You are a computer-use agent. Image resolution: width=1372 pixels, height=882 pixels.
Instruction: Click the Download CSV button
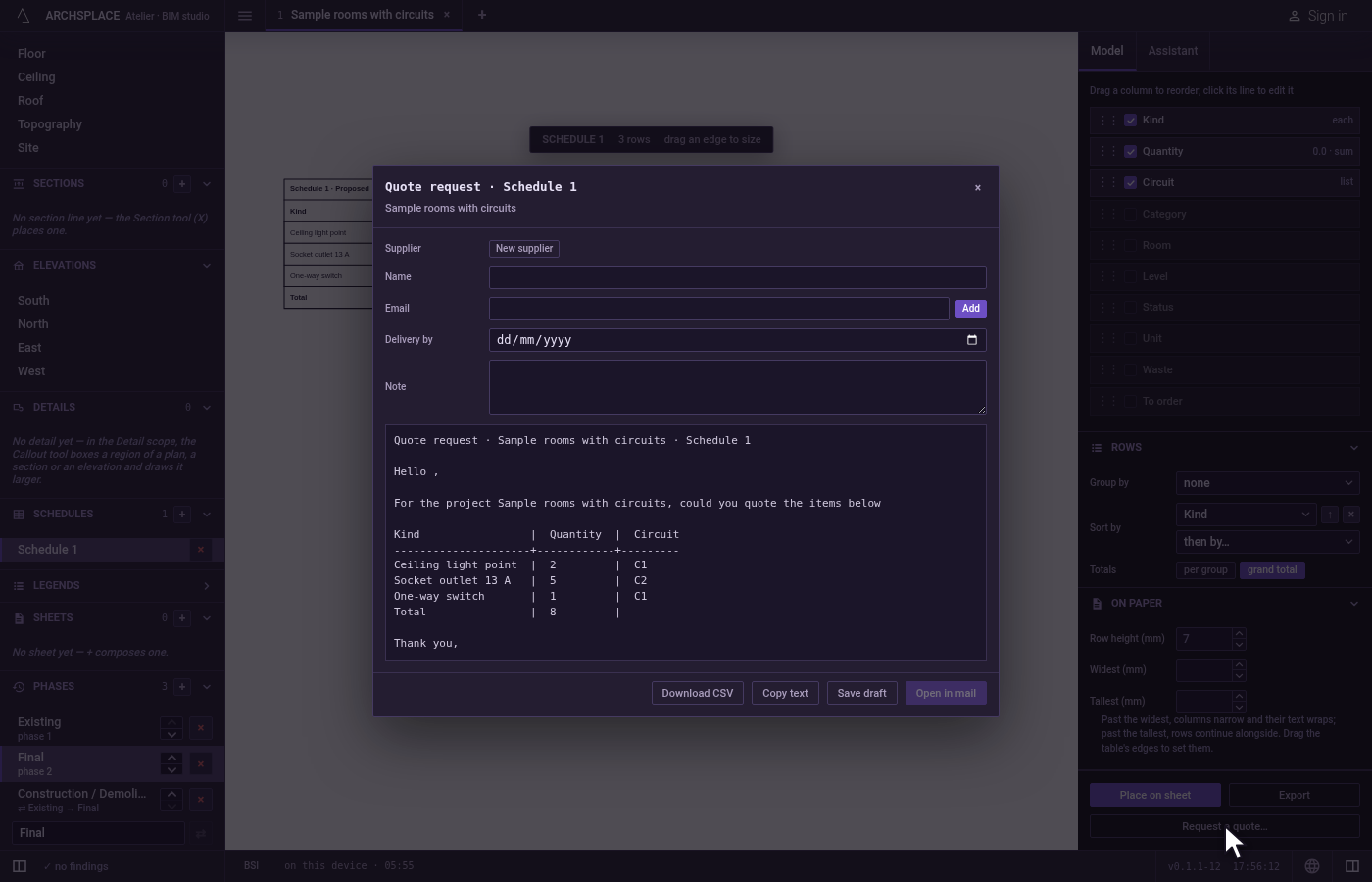tap(698, 693)
